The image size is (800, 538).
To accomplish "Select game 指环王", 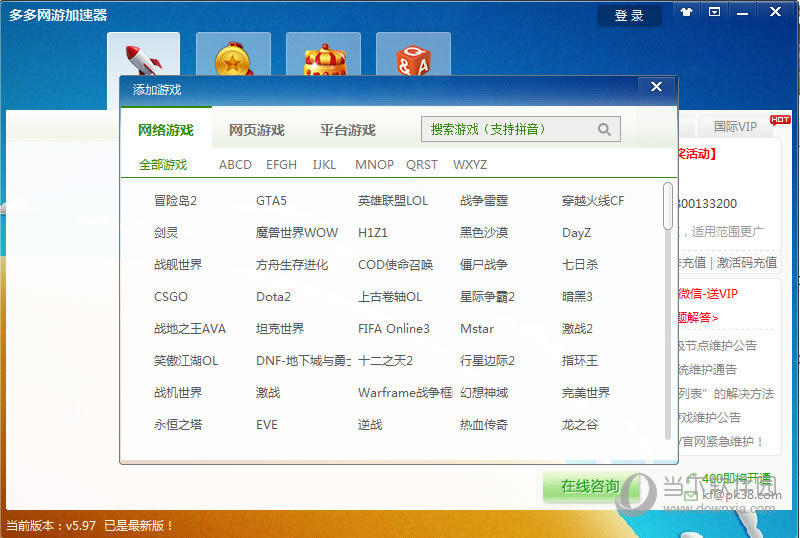I will pos(580,361).
